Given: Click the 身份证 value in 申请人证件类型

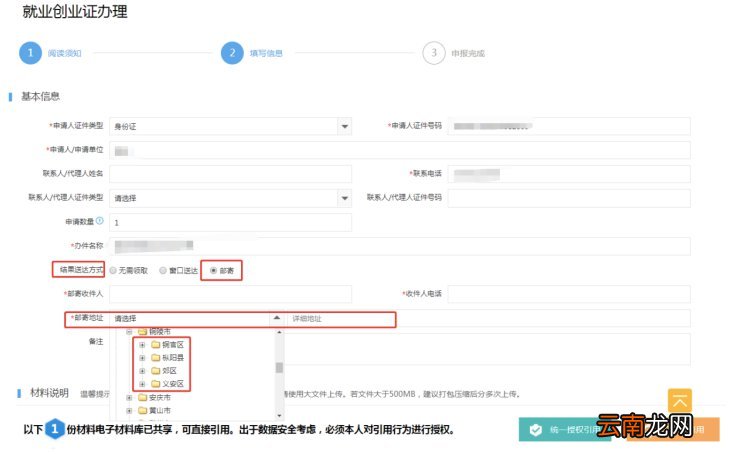Looking at the screenshot, I should 125,126.
